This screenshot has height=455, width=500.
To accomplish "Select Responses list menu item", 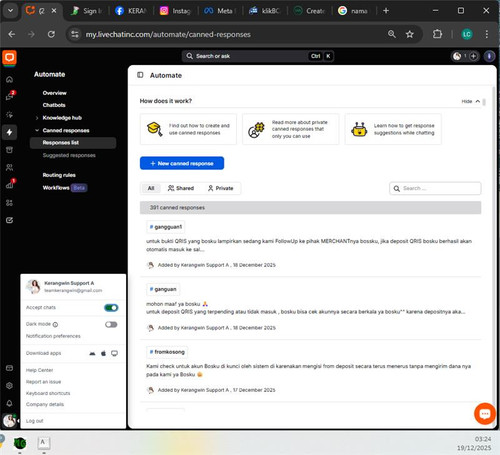I will [73, 143].
